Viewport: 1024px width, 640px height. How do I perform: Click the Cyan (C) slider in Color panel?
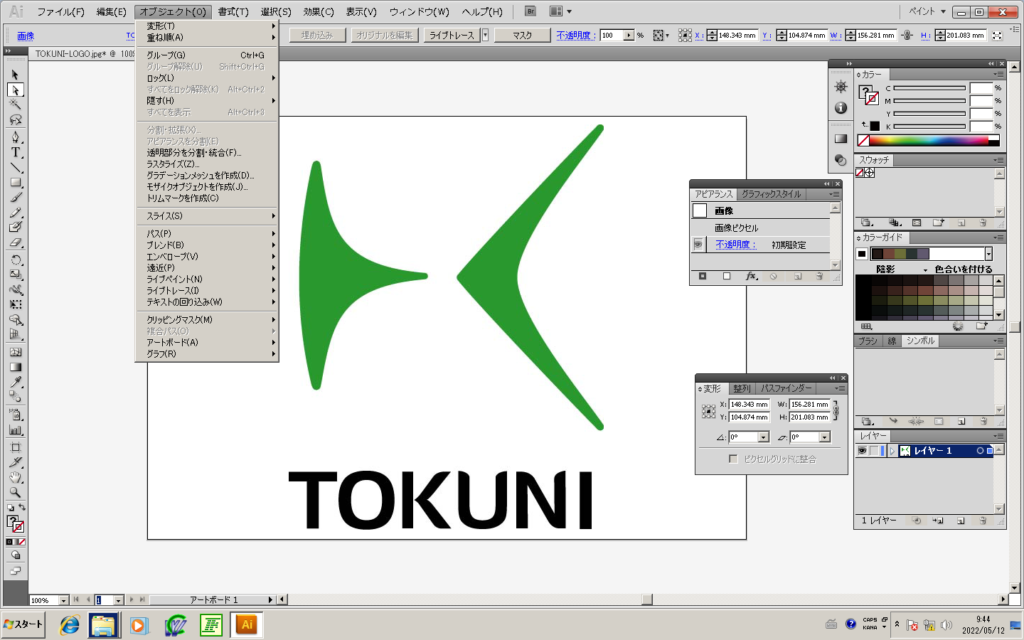pos(929,88)
